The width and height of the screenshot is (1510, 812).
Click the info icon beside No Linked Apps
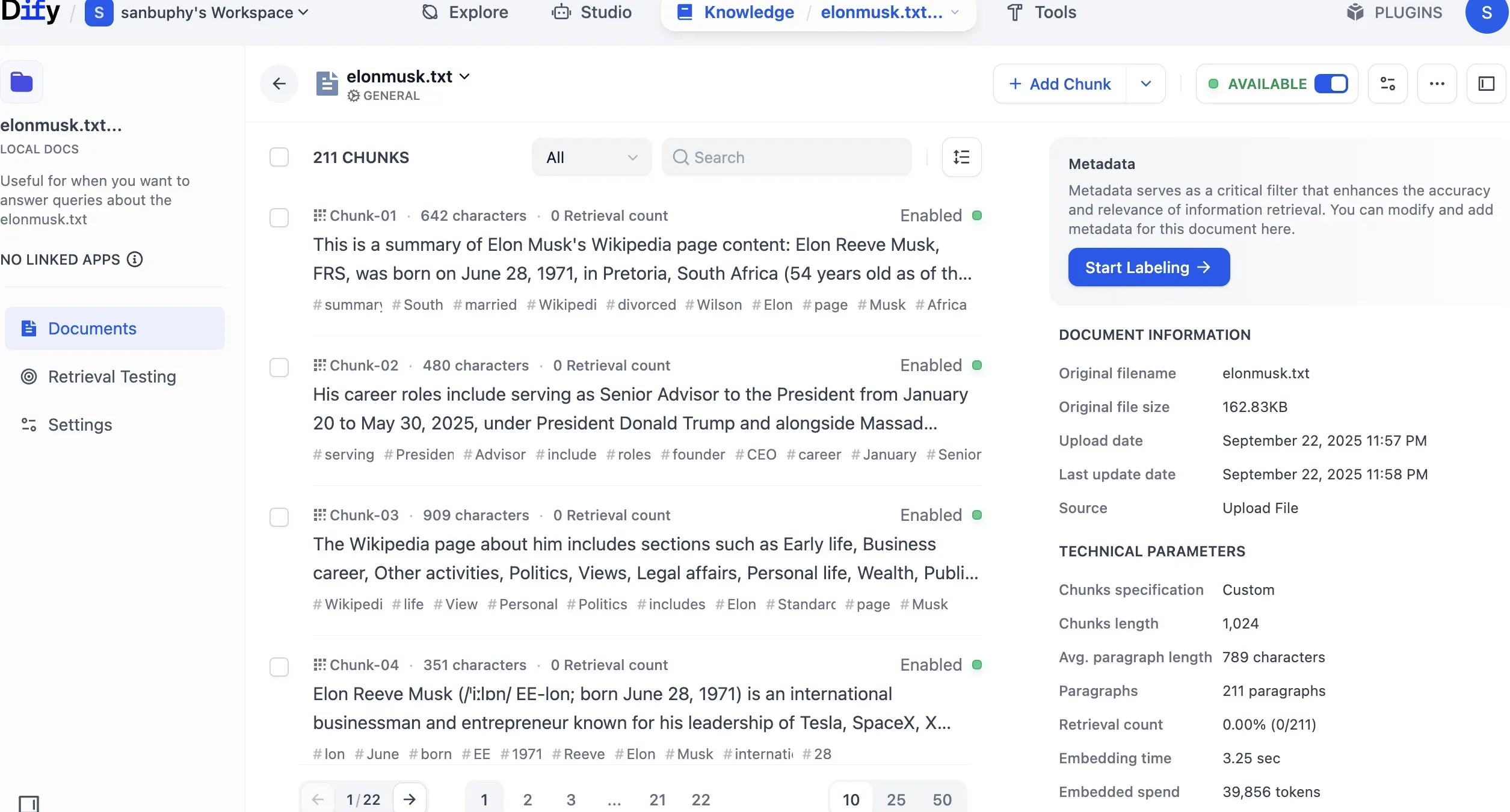[135, 259]
